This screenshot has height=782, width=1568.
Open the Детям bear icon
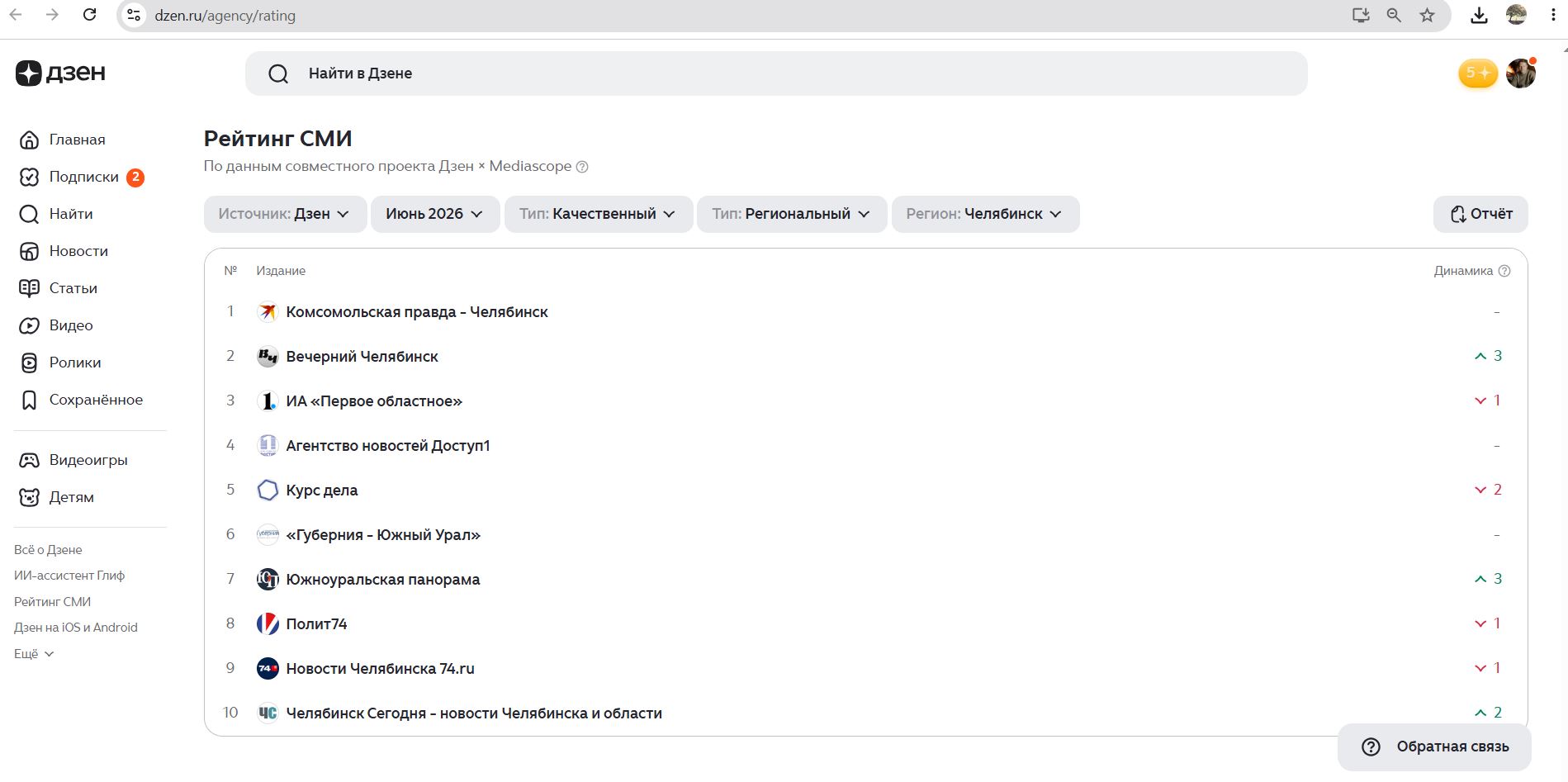tap(29, 497)
